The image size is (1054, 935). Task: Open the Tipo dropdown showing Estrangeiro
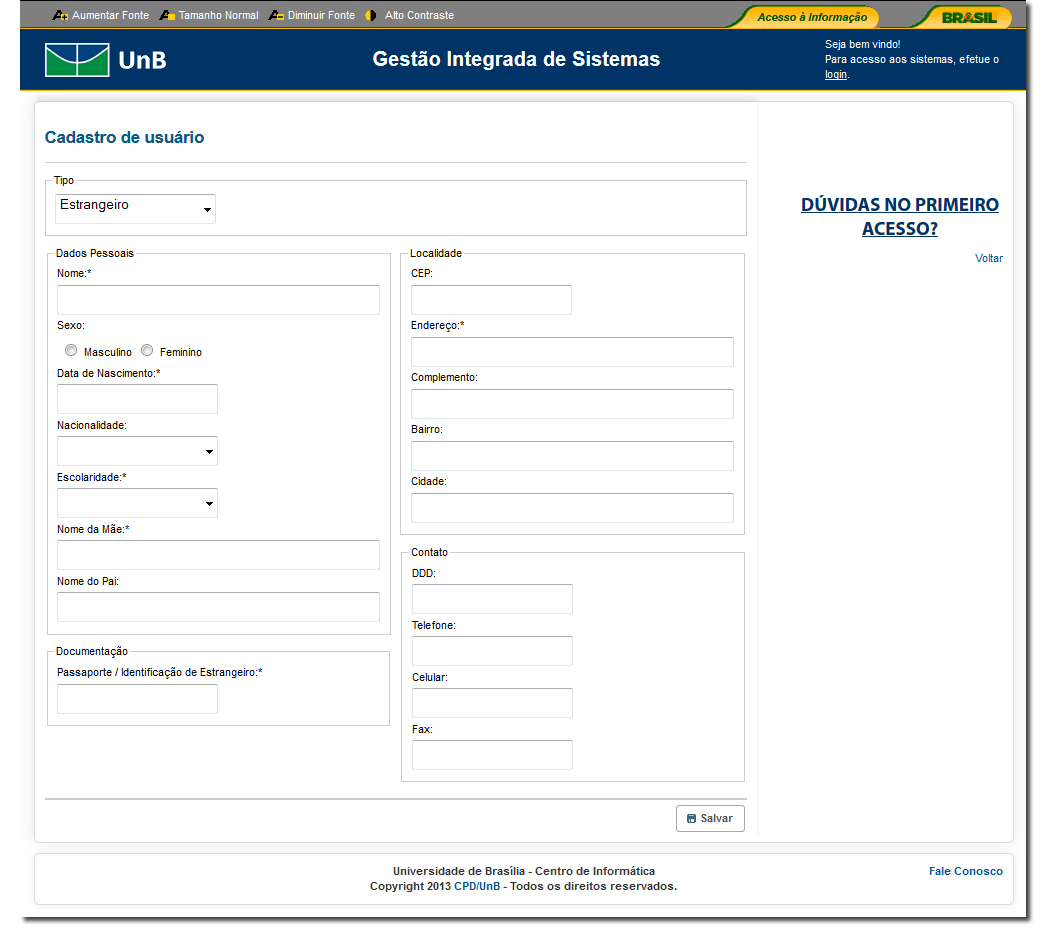click(135, 208)
